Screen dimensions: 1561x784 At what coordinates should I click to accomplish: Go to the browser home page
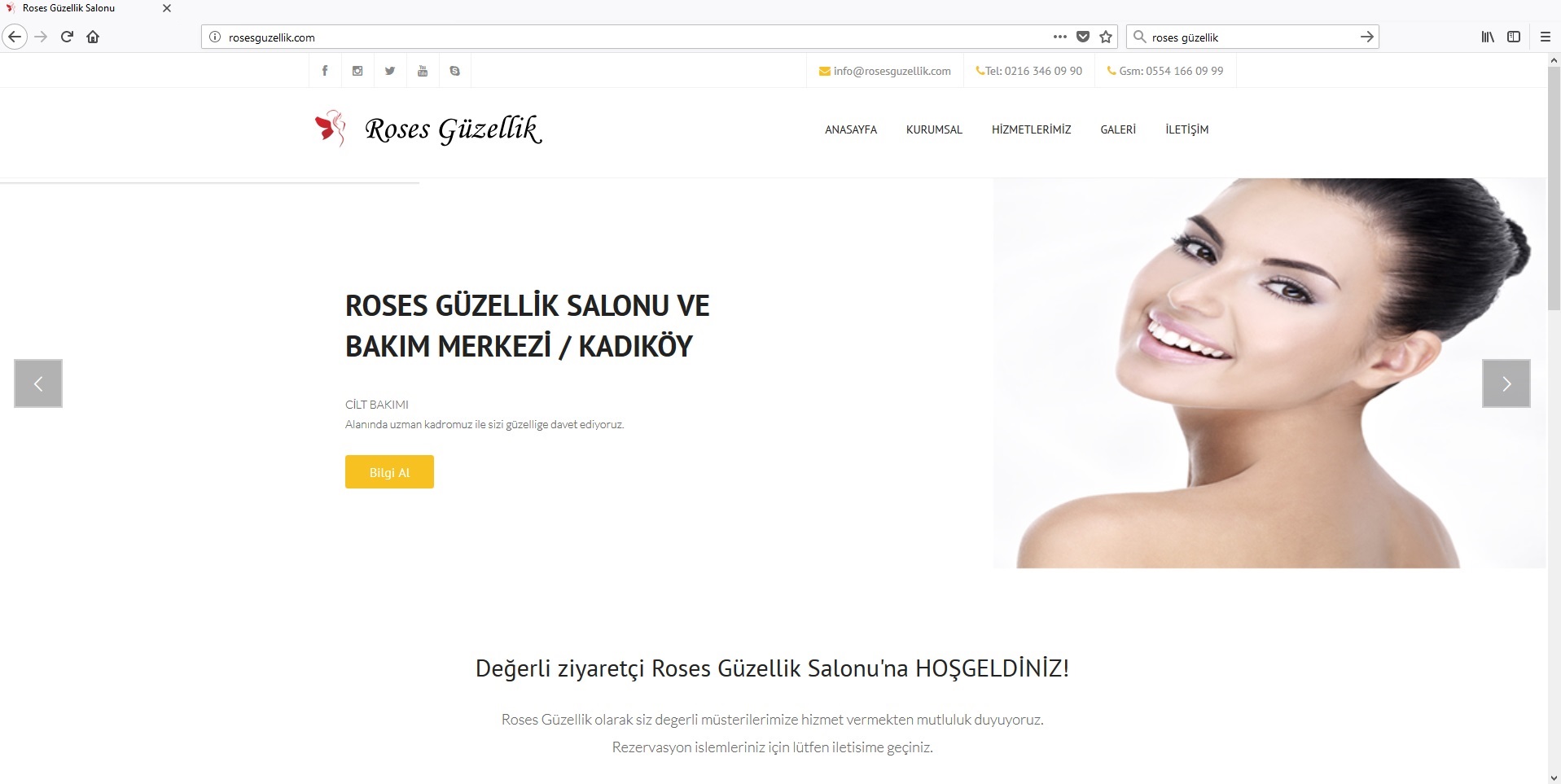pyautogui.click(x=93, y=37)
